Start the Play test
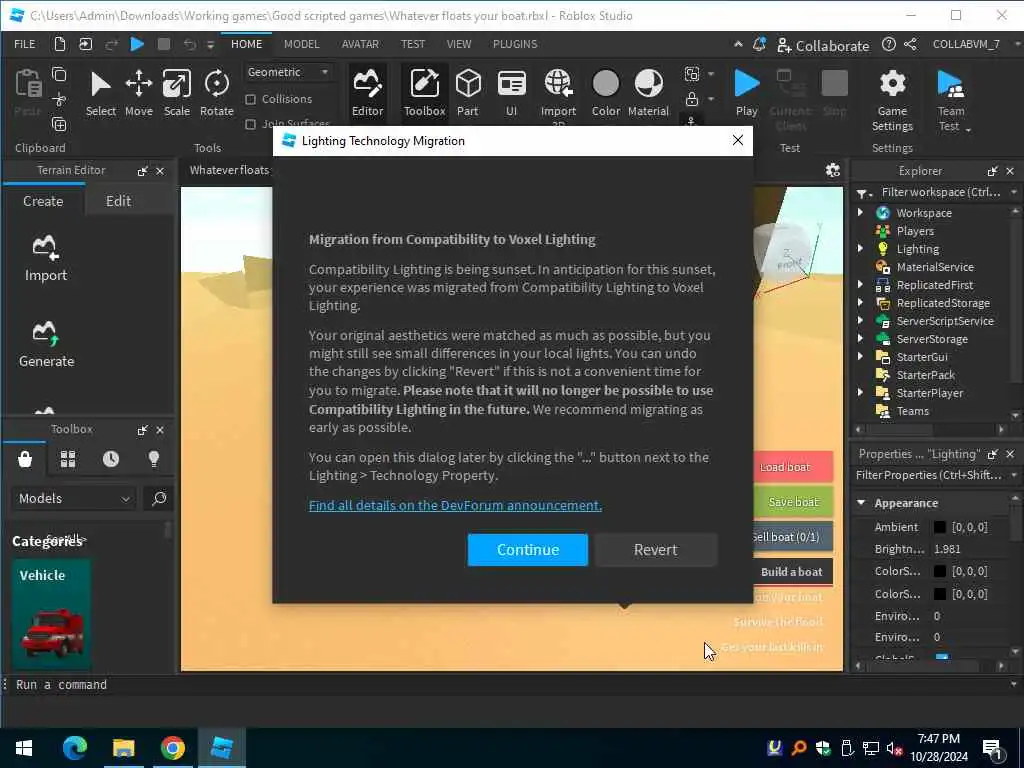This screenshot has height=768, width=1024. tap(746, 94)
